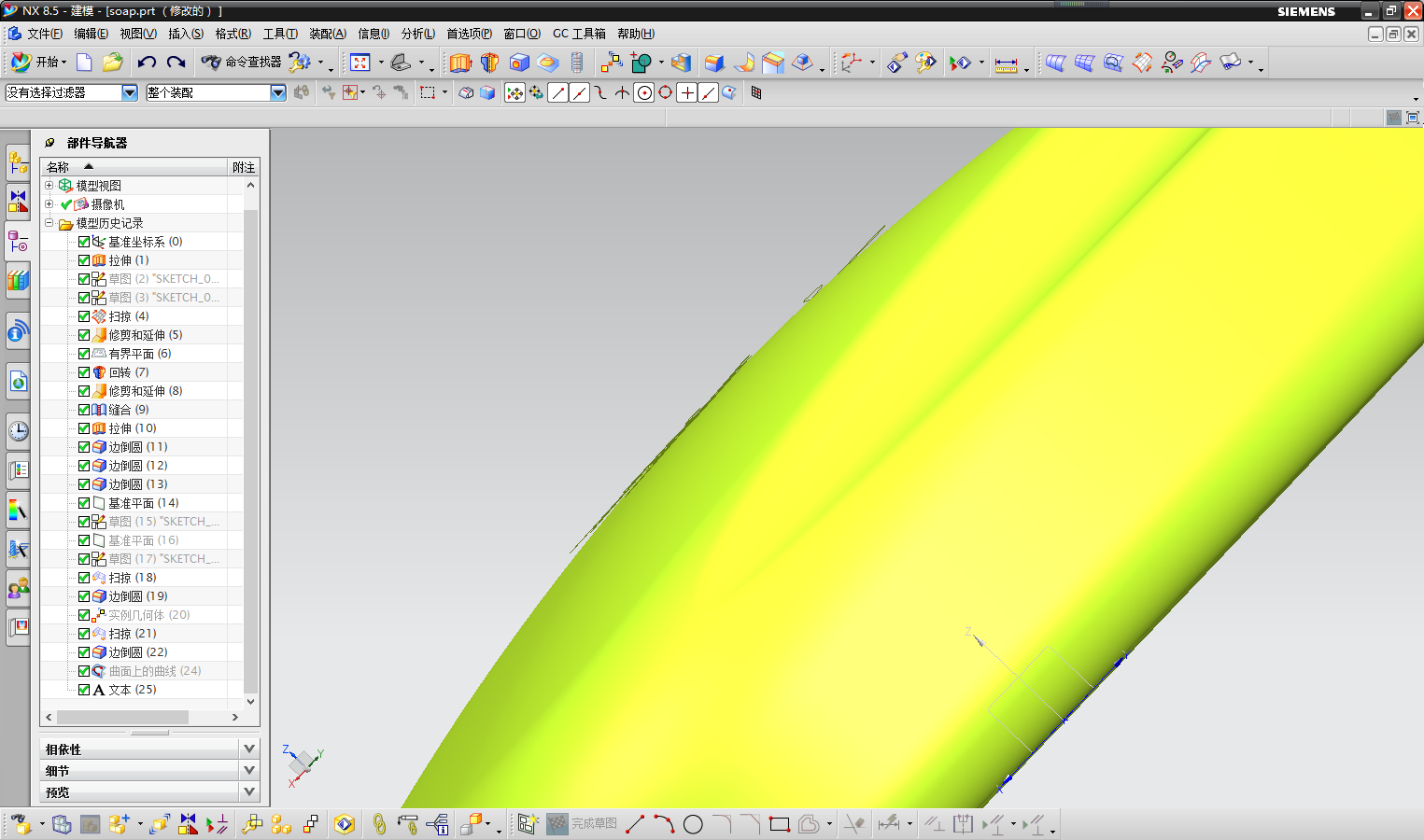Open the 文件(F) menu
The height and width of the screenshot is (840, 1424).
[x=44, y=34]
